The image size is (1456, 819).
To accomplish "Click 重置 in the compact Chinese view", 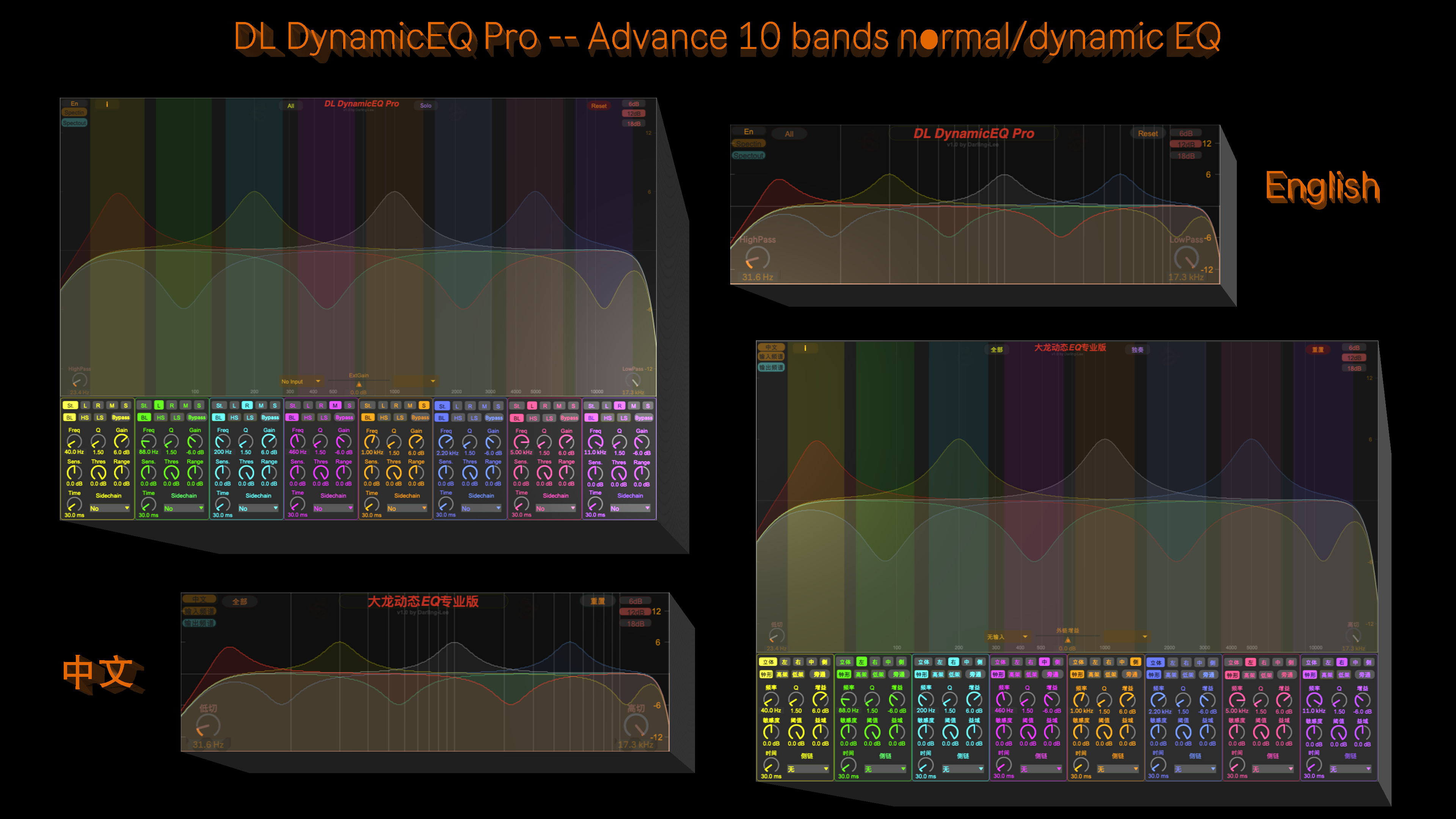I will (598, 601).
